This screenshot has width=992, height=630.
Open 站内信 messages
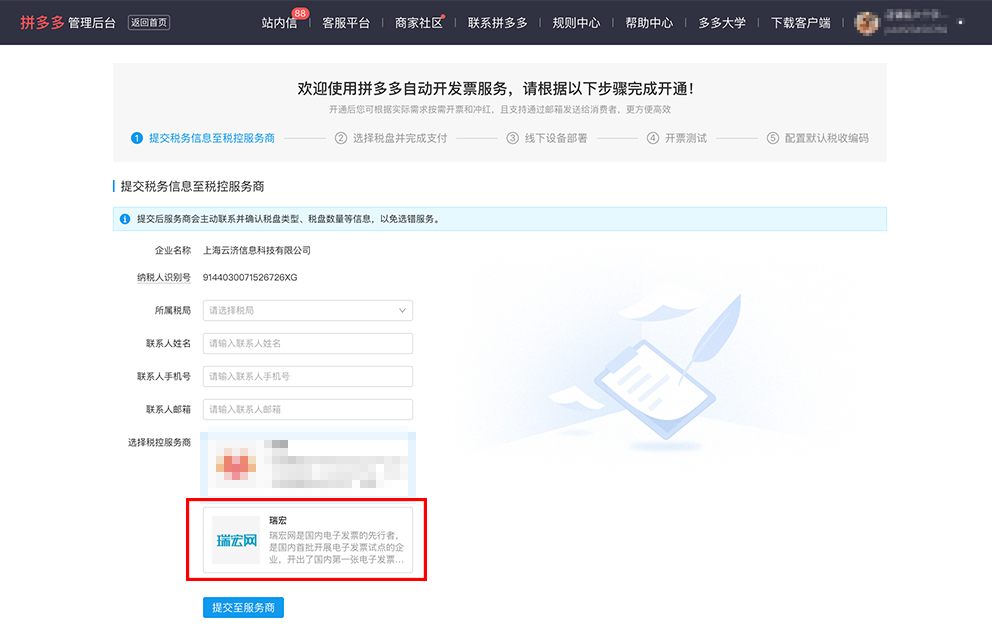pos(279,23)
